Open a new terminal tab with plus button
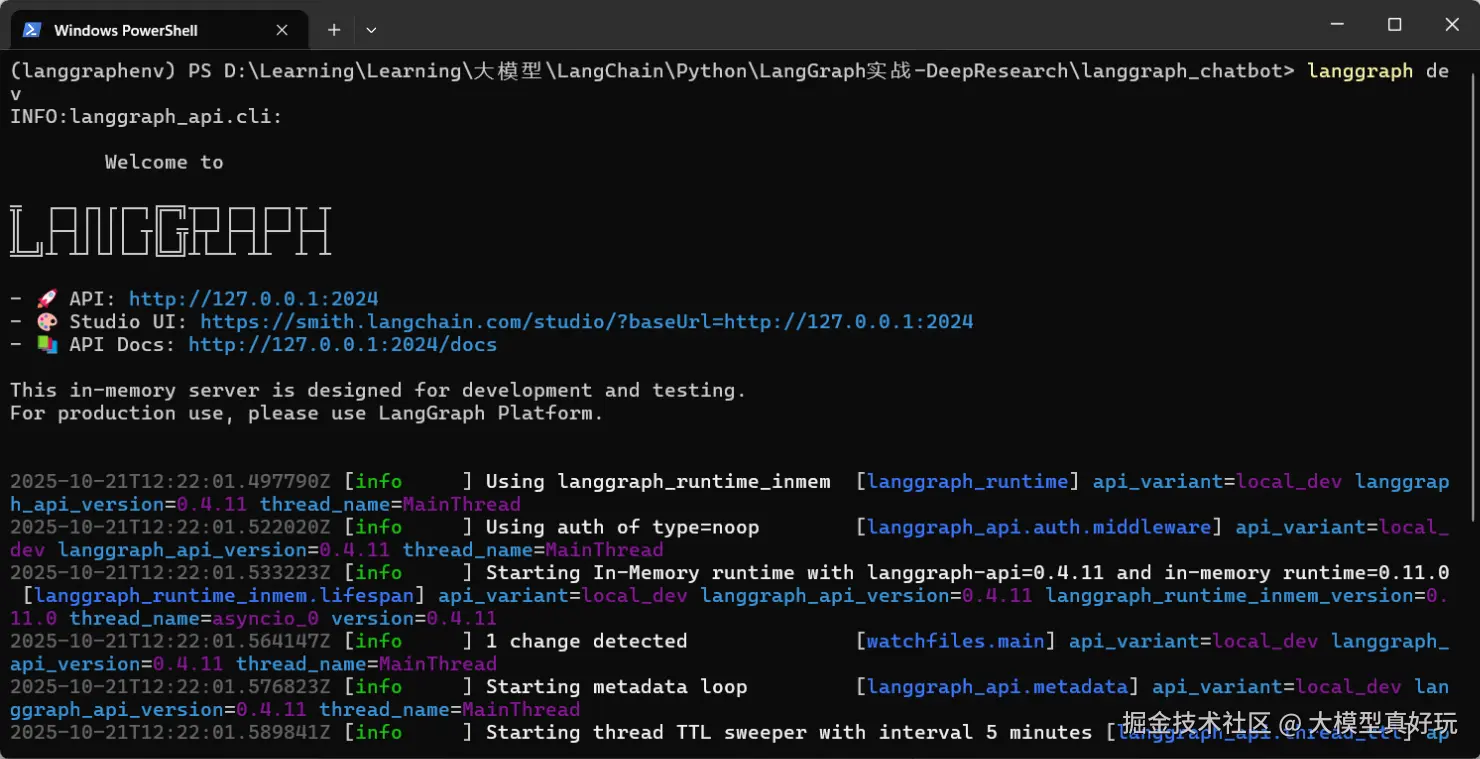This screenshot has height=759, width=1480. tap(334, 30)
